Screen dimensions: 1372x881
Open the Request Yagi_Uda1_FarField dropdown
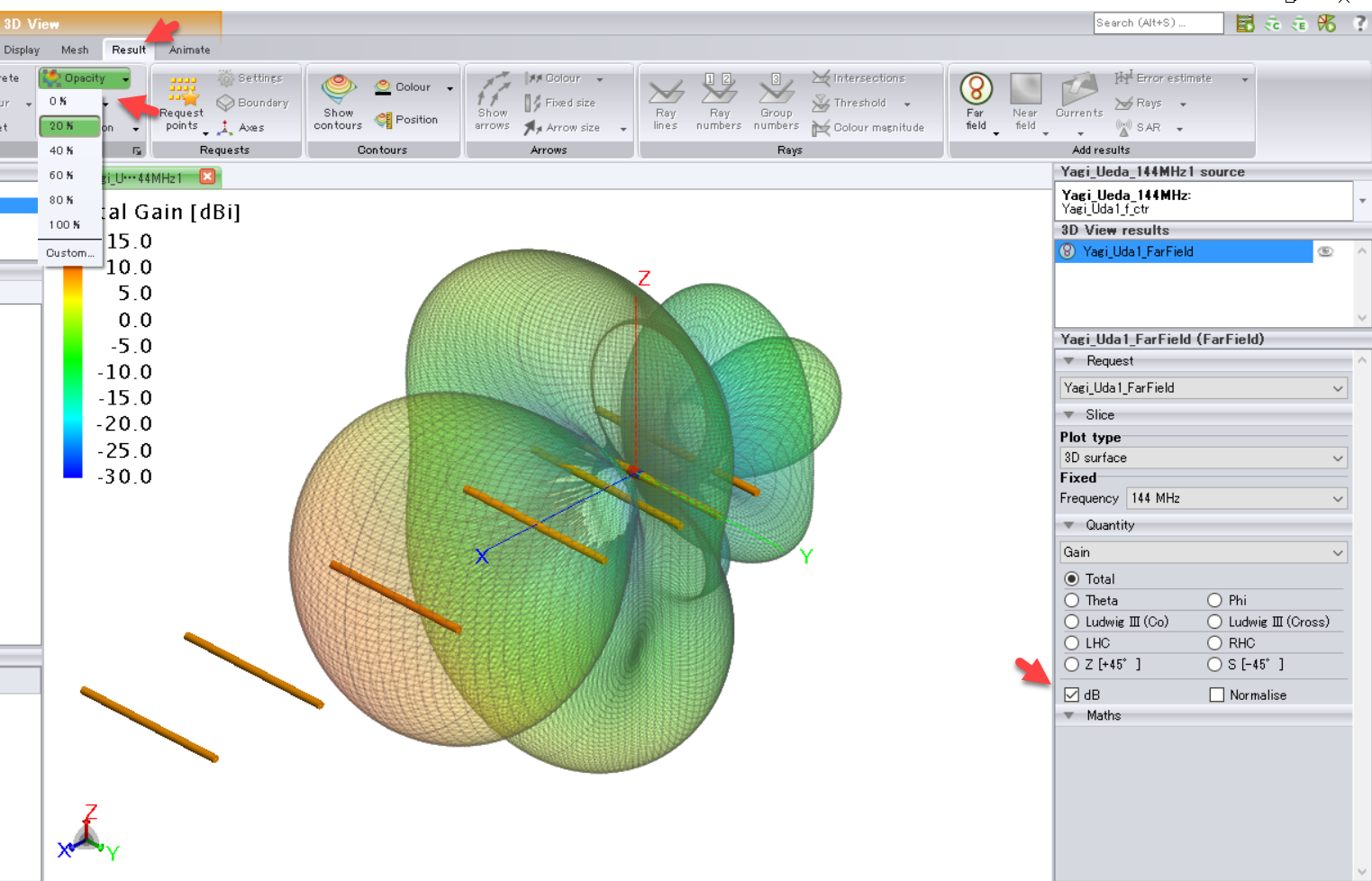1204,387
